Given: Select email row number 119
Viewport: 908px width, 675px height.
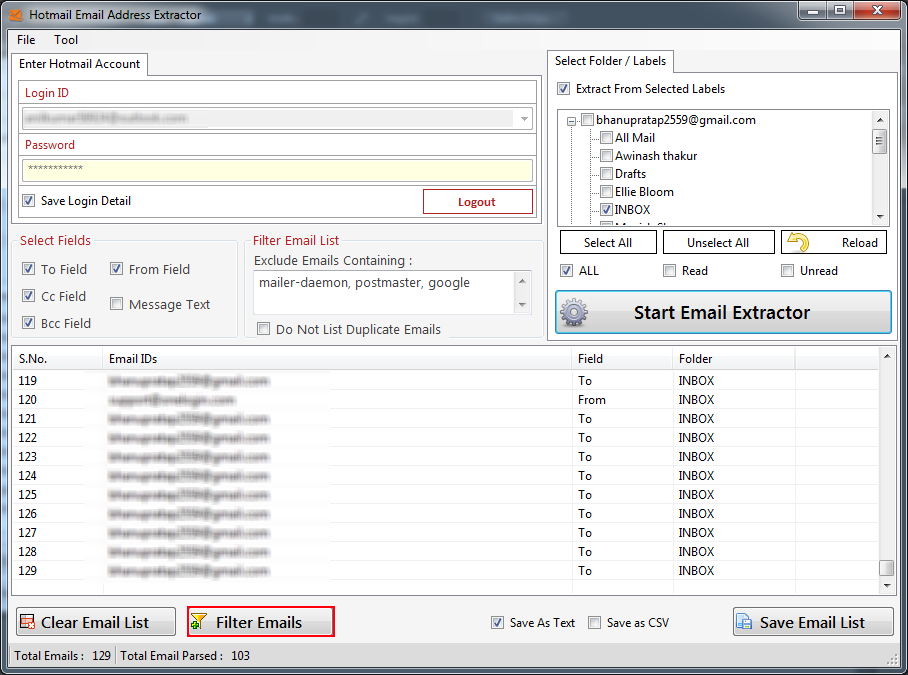Looking at the screenshot, I should point(445,380).
